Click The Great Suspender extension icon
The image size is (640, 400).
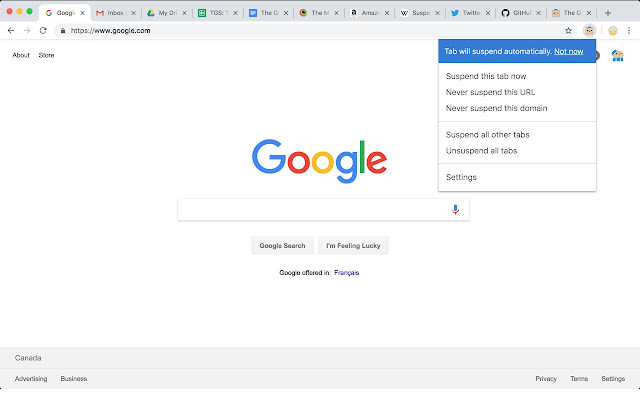[589, 31]
